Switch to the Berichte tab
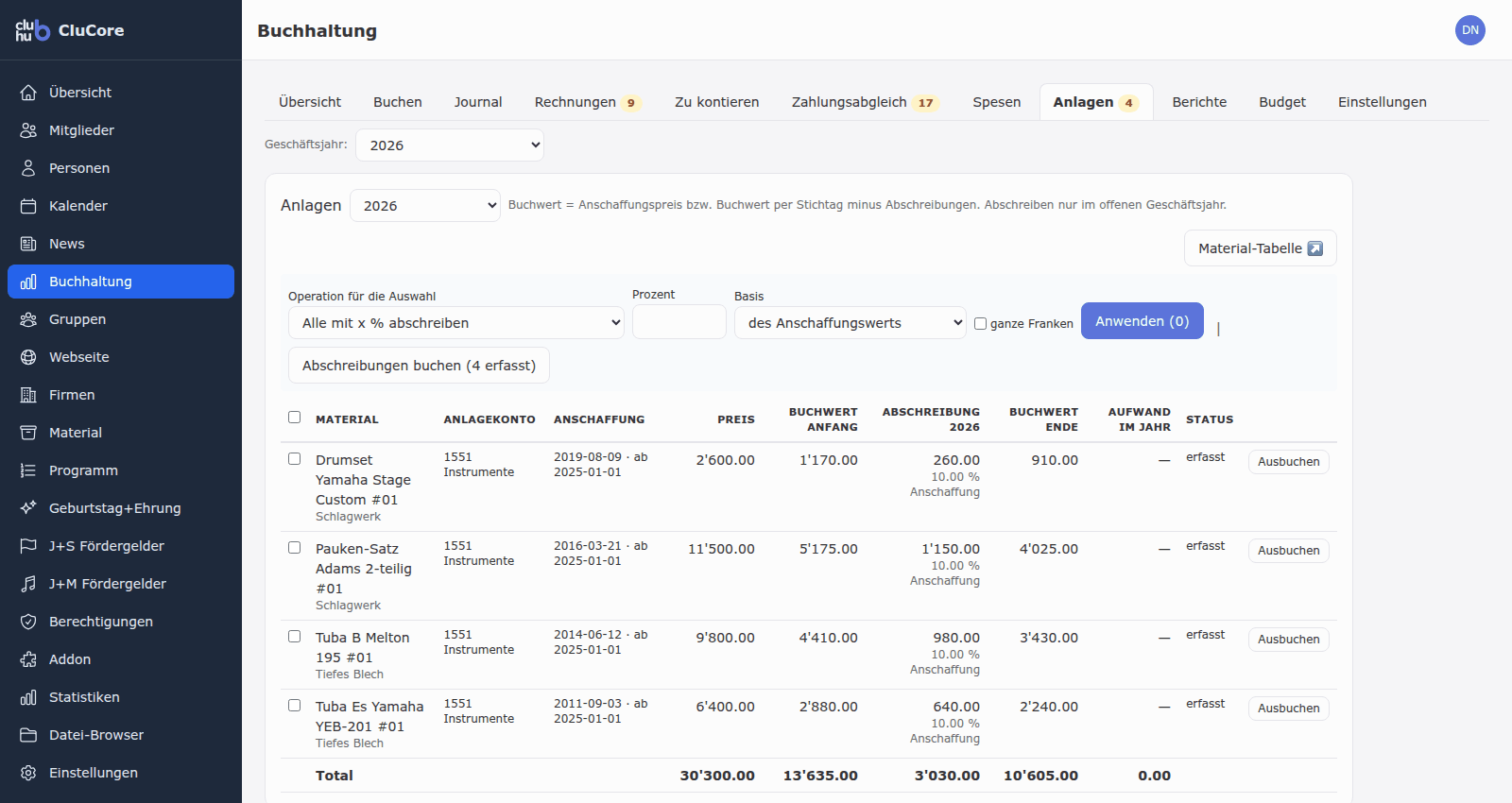1512x803 pixels. tap(1199, 102)
